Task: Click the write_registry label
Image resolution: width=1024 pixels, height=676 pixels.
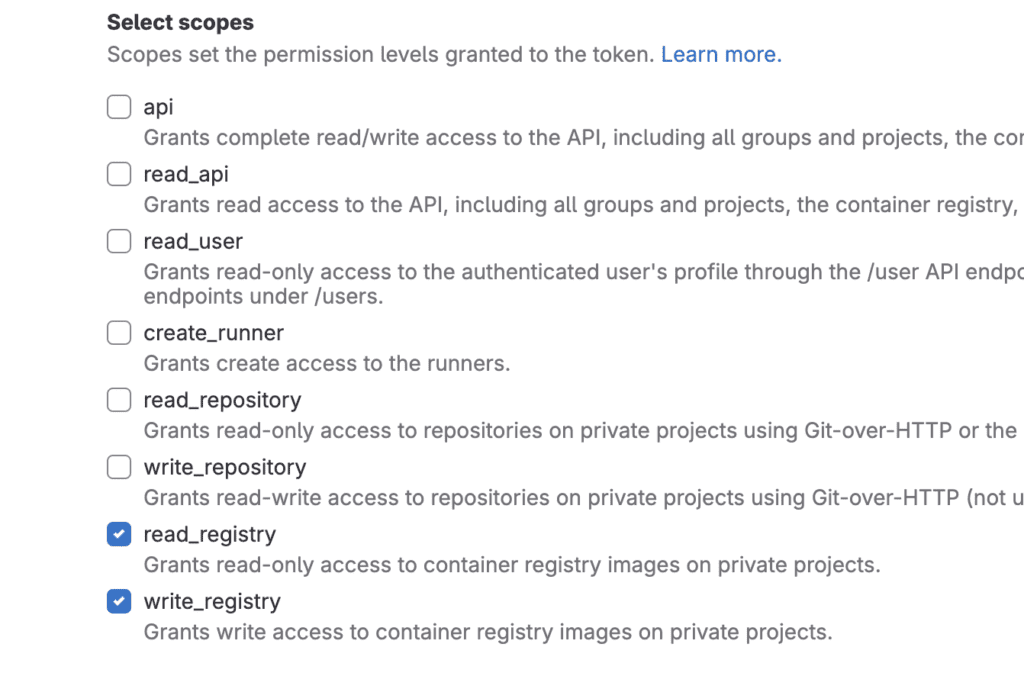Action: pyautogui.click(x=211, y=601)
